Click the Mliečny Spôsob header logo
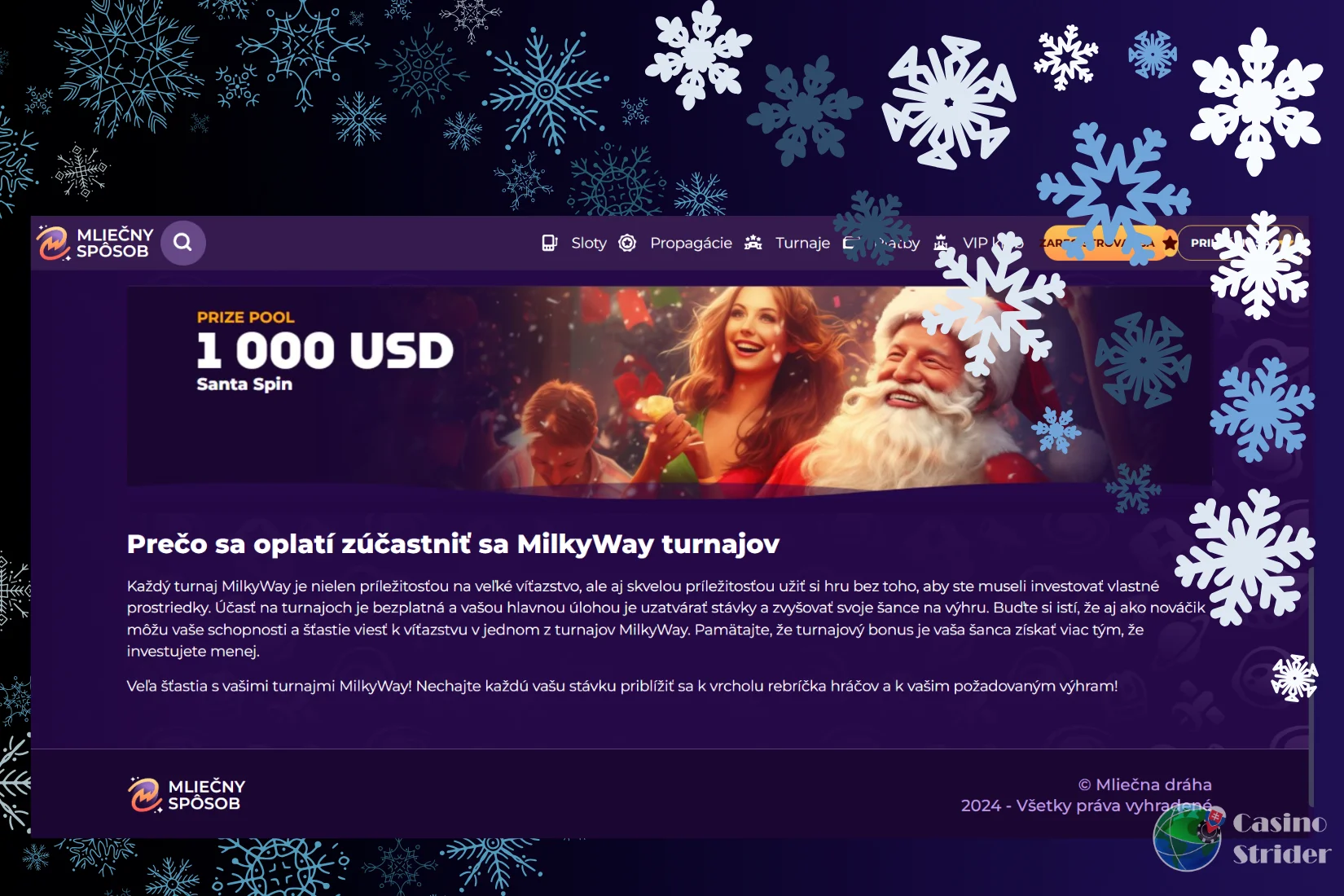 pos(95,243)
